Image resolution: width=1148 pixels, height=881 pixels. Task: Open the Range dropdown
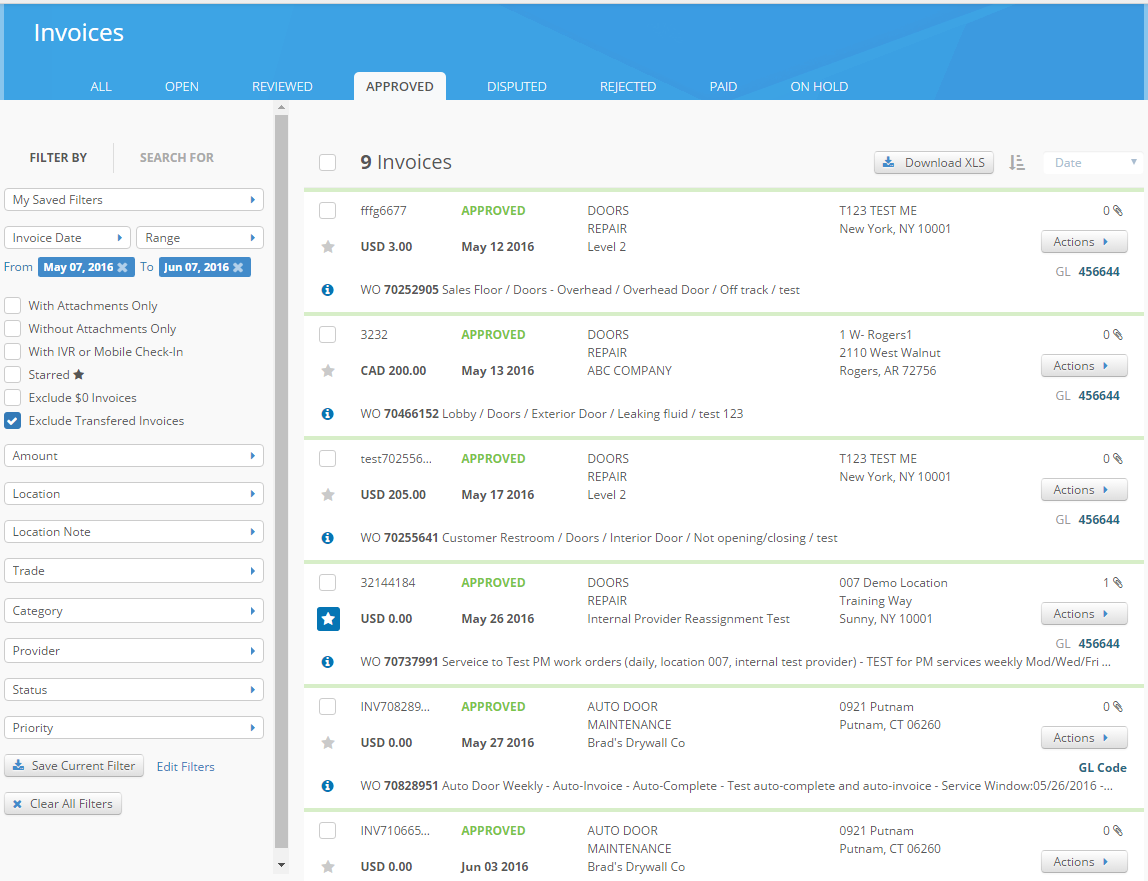pyautogui.click(x=200, y=238)
